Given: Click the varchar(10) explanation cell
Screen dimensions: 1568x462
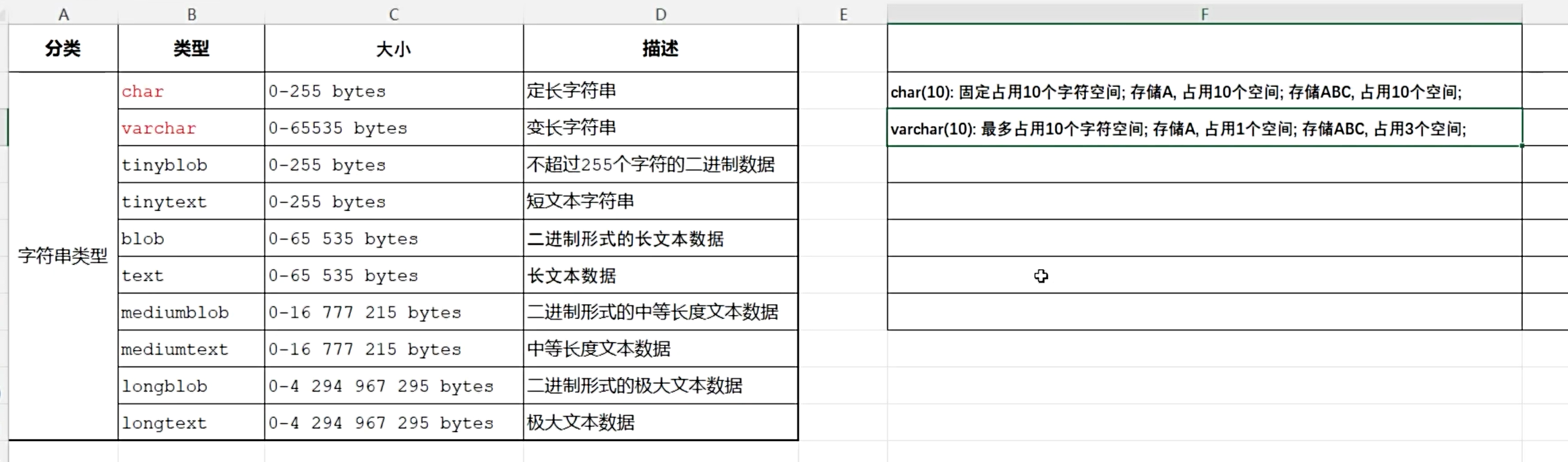Looking at the screenshot, I should tap(1204, 127).
